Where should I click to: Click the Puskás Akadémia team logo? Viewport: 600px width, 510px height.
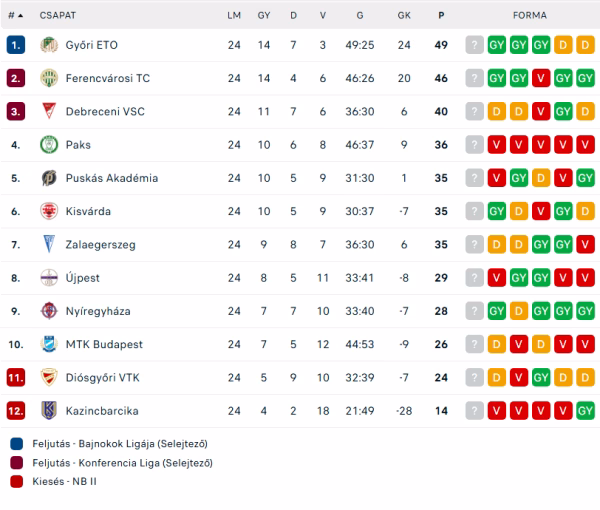[x=48, y=178]
